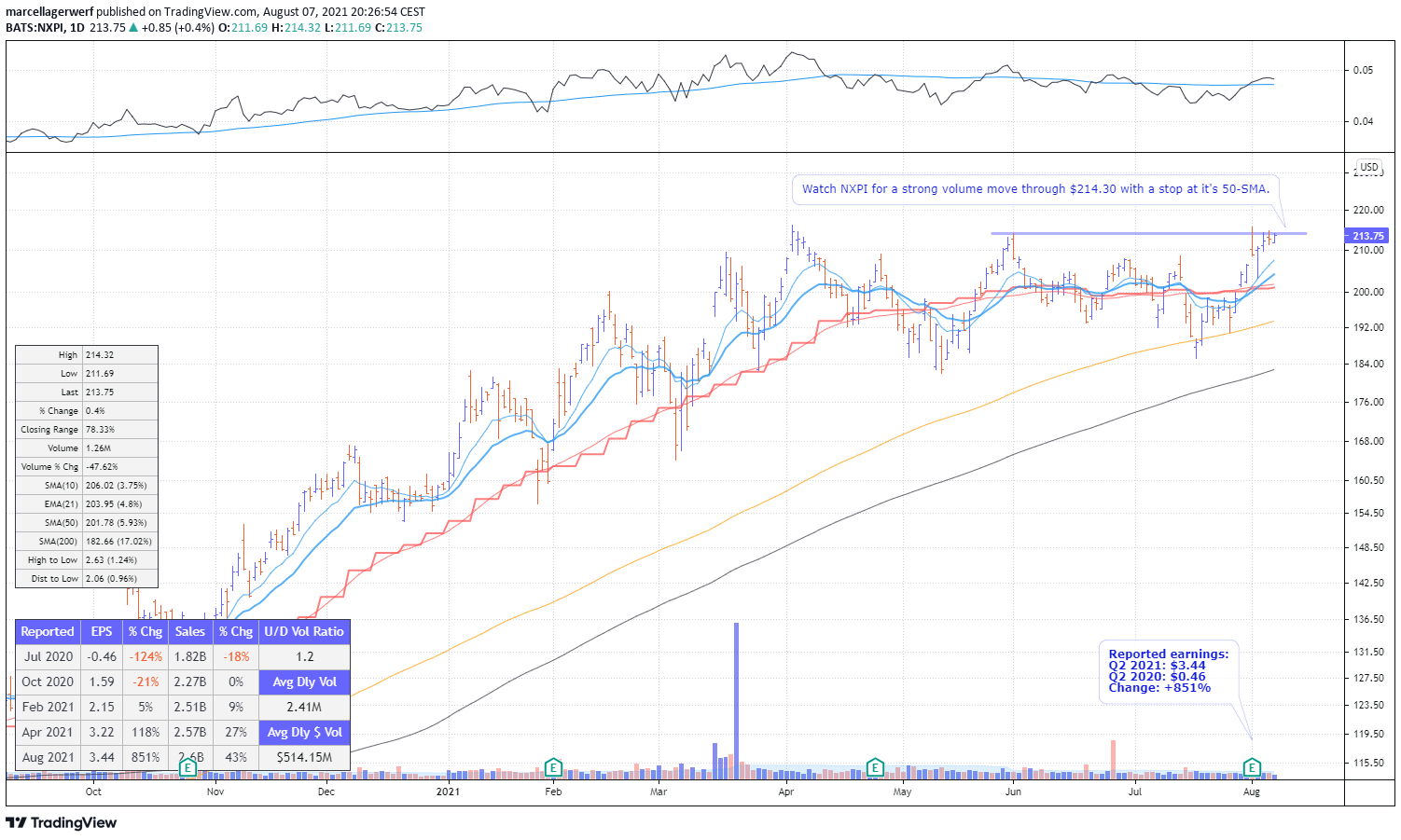Click the 'Jun' label on time axis
This screenshot has height=840, width=1401.
point(1013,792)
